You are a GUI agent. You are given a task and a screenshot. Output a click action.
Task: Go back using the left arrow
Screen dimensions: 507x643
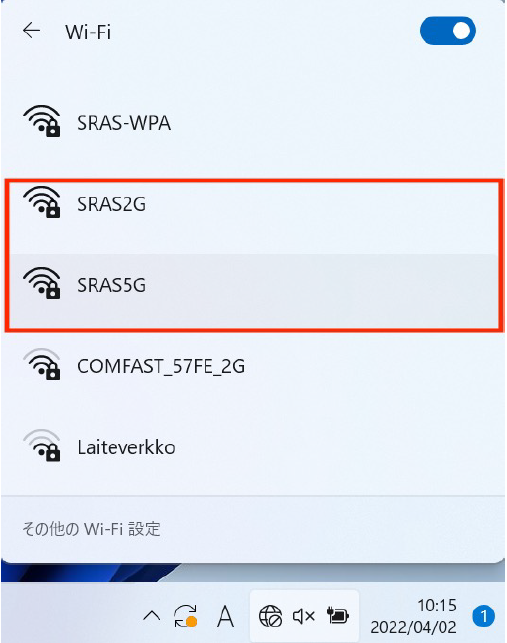tap(31, 30)
